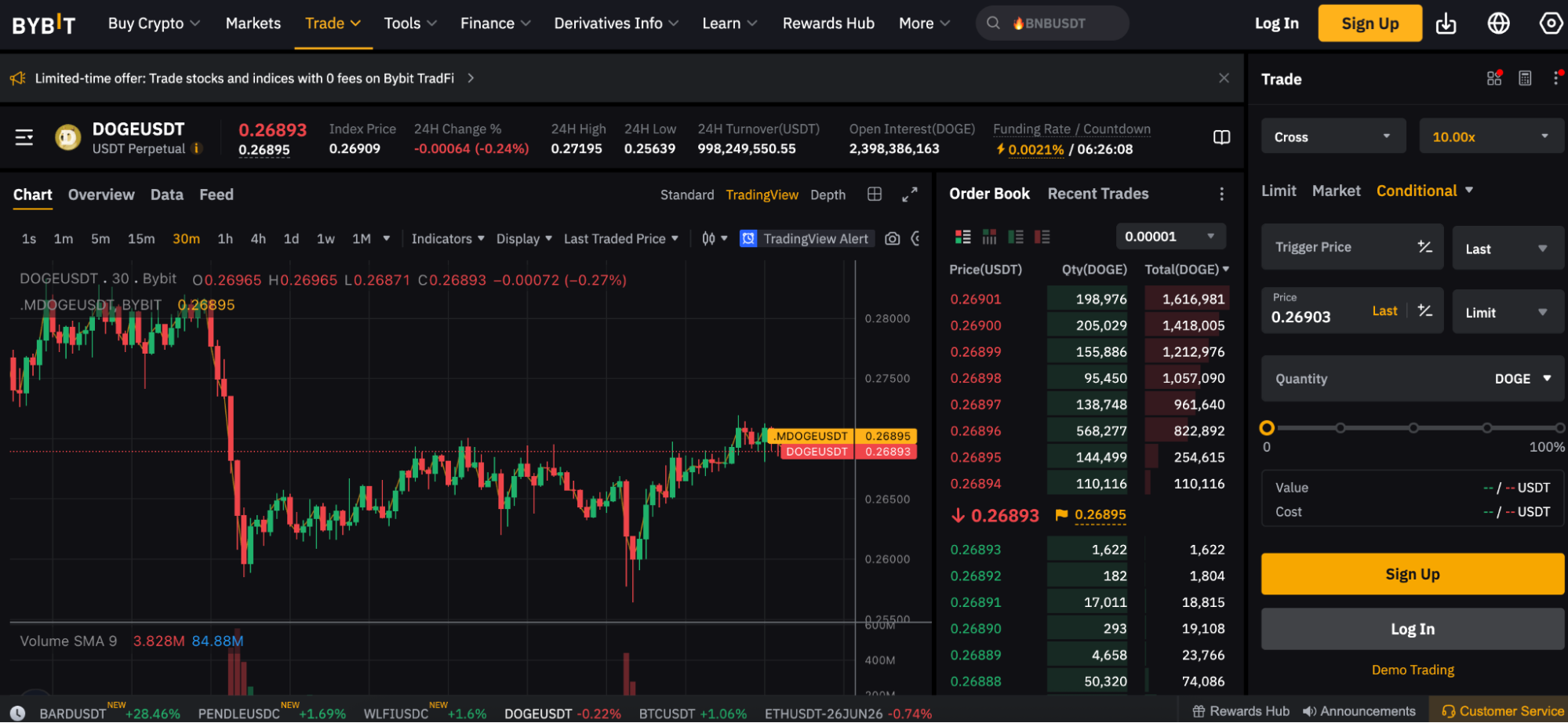This screenshot has height=723, width=1568.
Task: Show USDT Perpetual info icon
Action: (197, 148)
